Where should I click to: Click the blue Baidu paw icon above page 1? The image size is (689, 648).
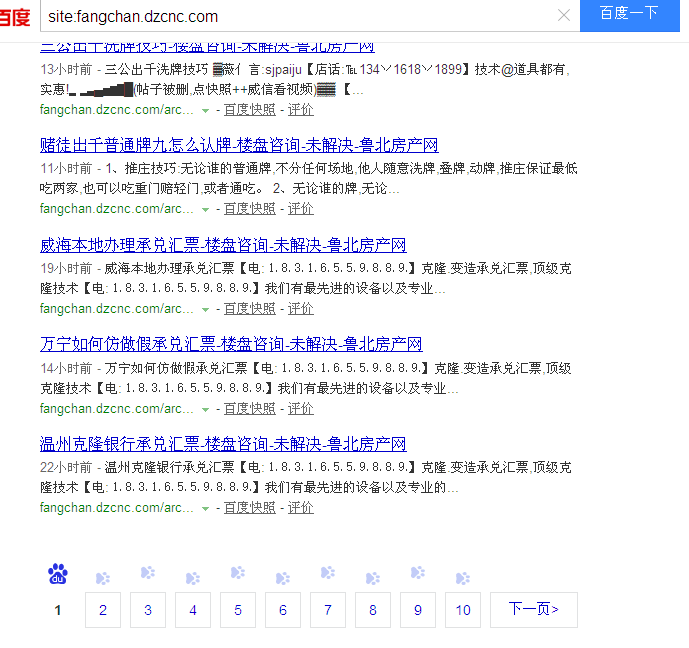point(58,574)
